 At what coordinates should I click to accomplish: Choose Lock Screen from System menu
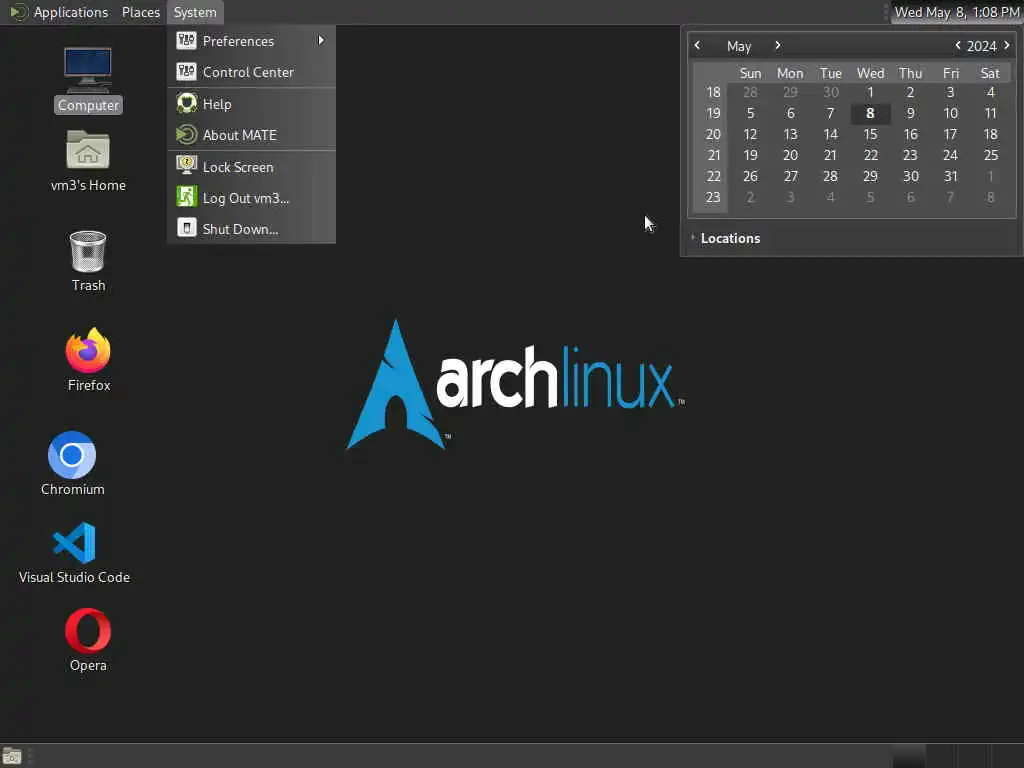251,167
